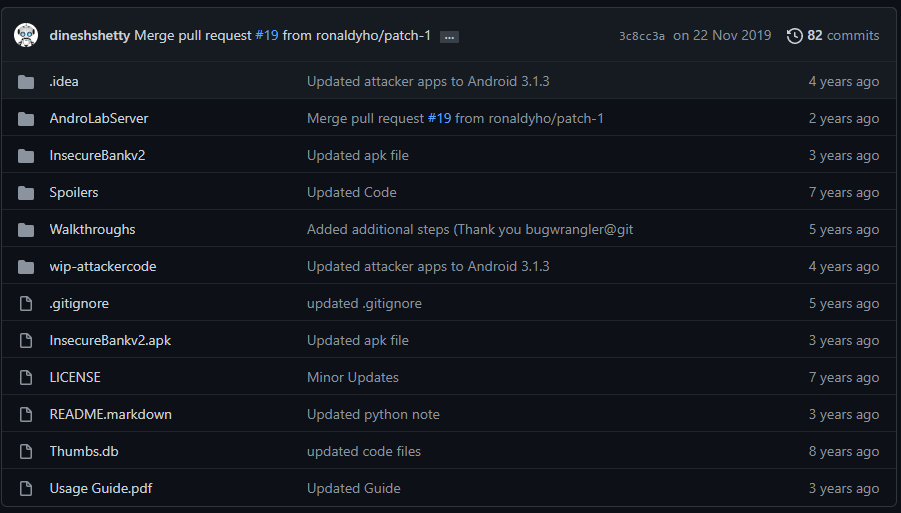The width and height of the screenshot is (901, 513).
Task: Click 'on 22 Nov 2019' commit date
Action: (722, 36)
